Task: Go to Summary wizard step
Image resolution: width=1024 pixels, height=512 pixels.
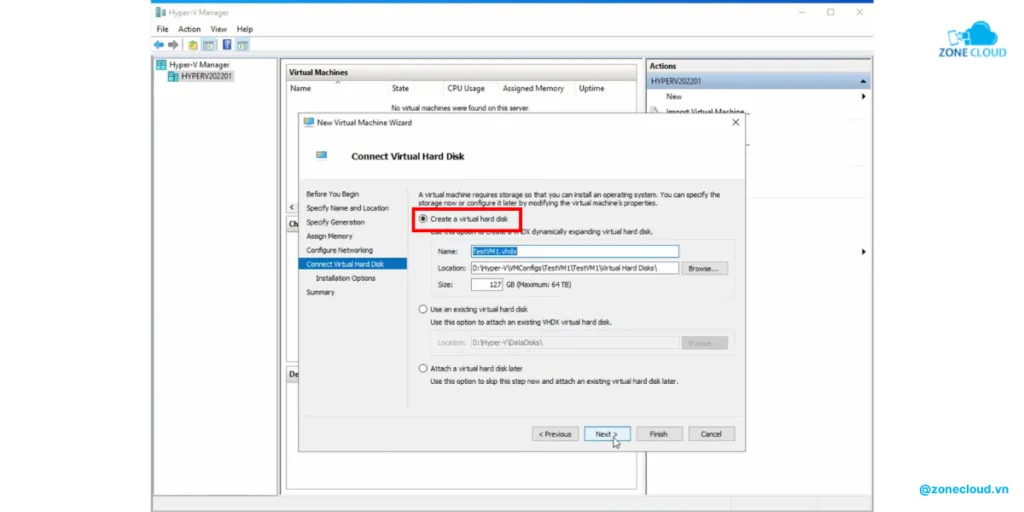Action: [x=320, y=293]
